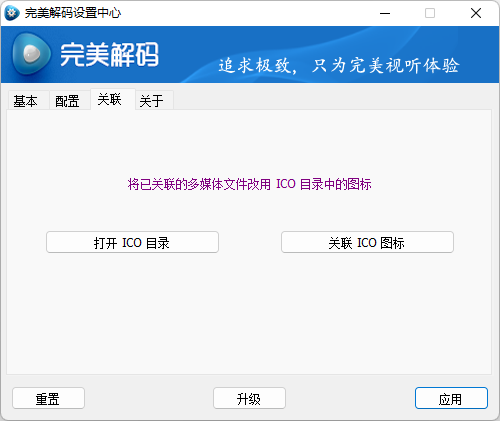The height and width of the screenshot is (421, 500).
Task: Click the empty area below the ICO buttons
Action: coord(249,313)
